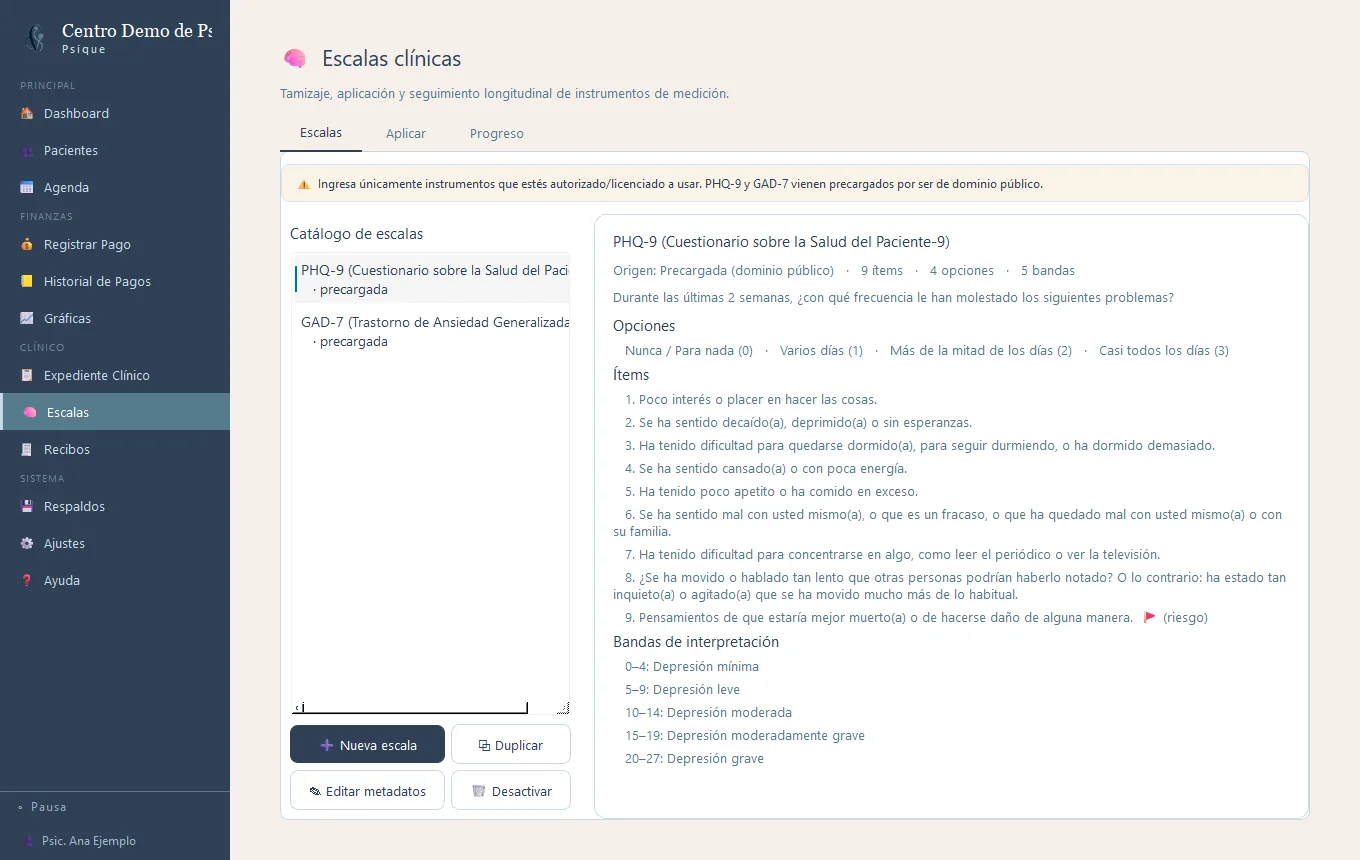
Task: Open the Ayuda question mark icon
Action: click(x=27, y=581)
